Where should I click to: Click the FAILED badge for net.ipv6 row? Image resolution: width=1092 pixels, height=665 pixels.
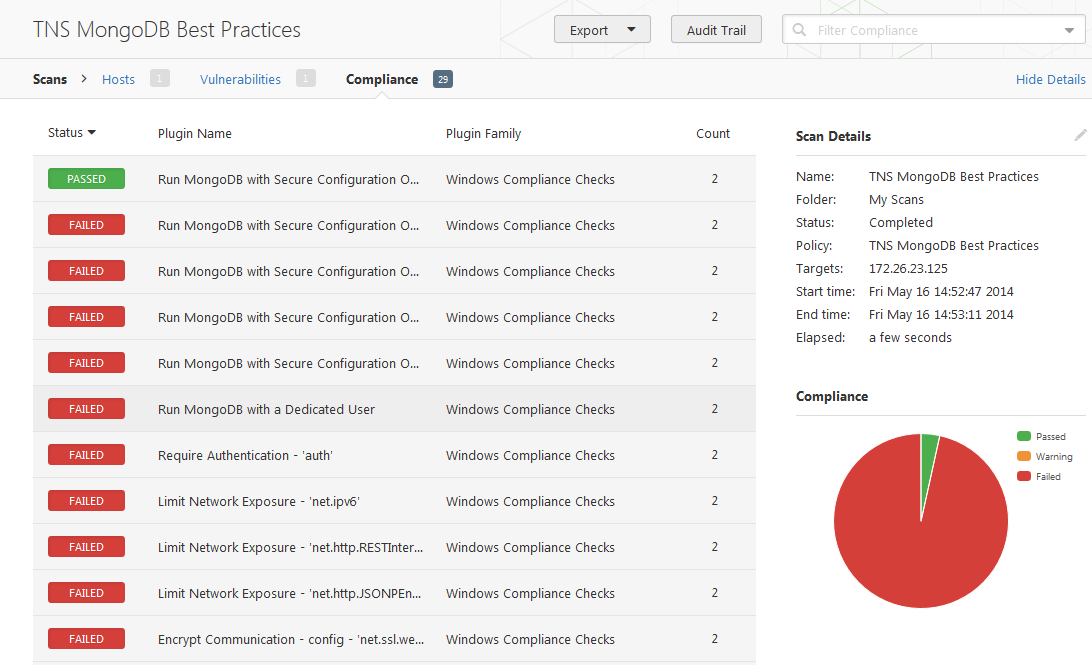[86, 501]
